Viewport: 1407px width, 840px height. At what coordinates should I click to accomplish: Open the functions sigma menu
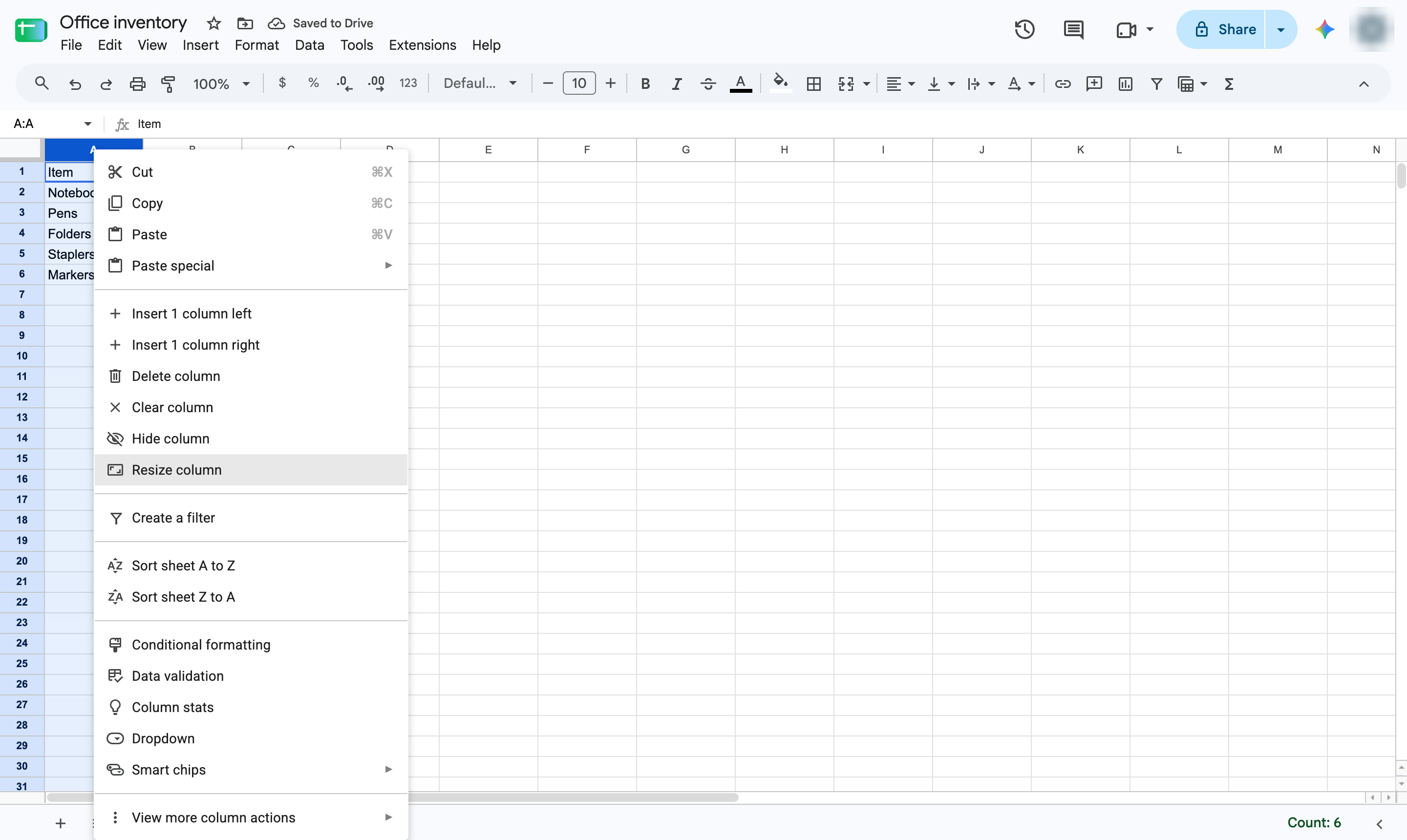pyautogui.click(x=1229, y=84)
